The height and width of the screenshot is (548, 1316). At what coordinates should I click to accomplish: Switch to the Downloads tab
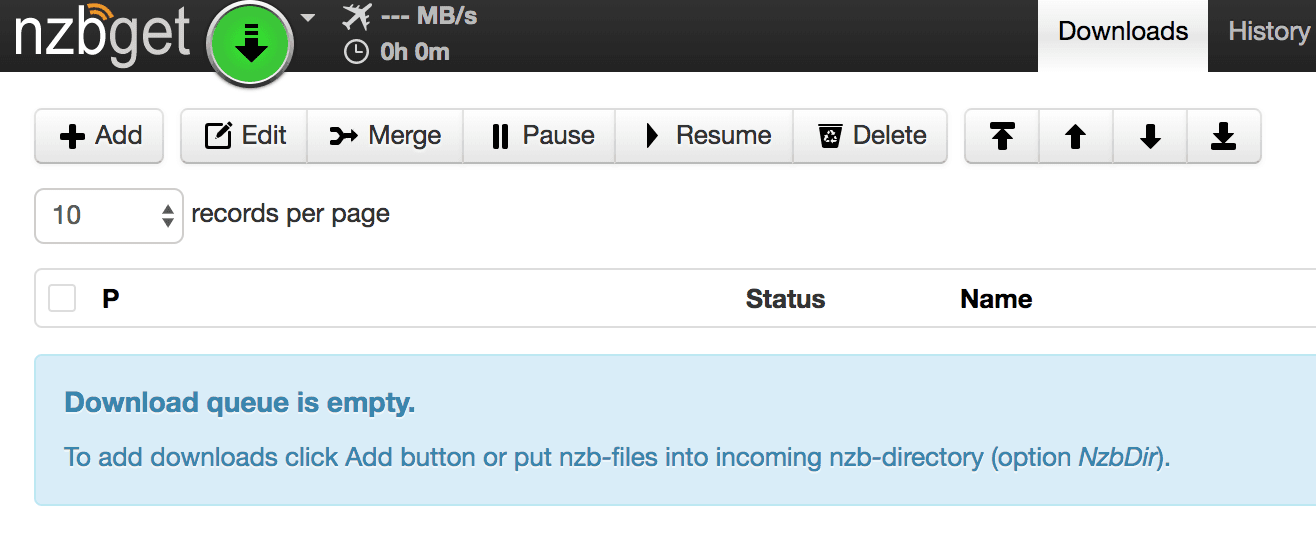tap(1123, 32)
